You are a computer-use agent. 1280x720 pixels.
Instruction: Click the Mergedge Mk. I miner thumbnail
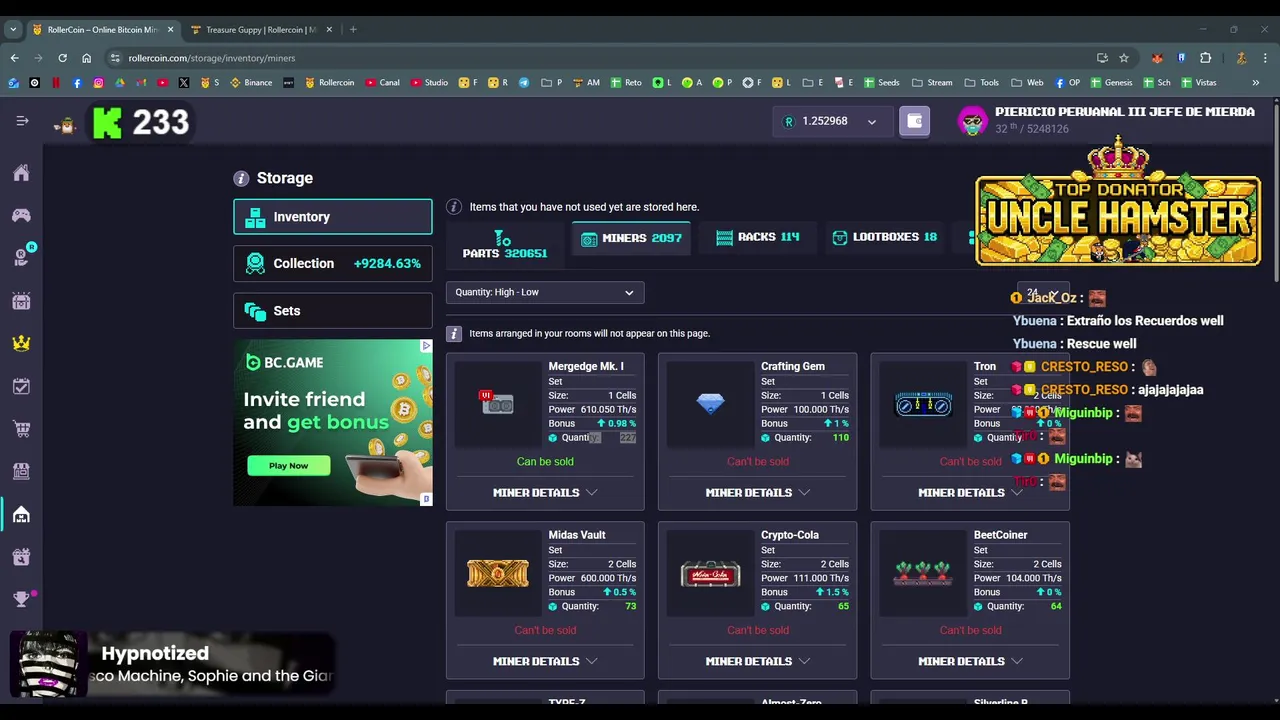(497, 403)
